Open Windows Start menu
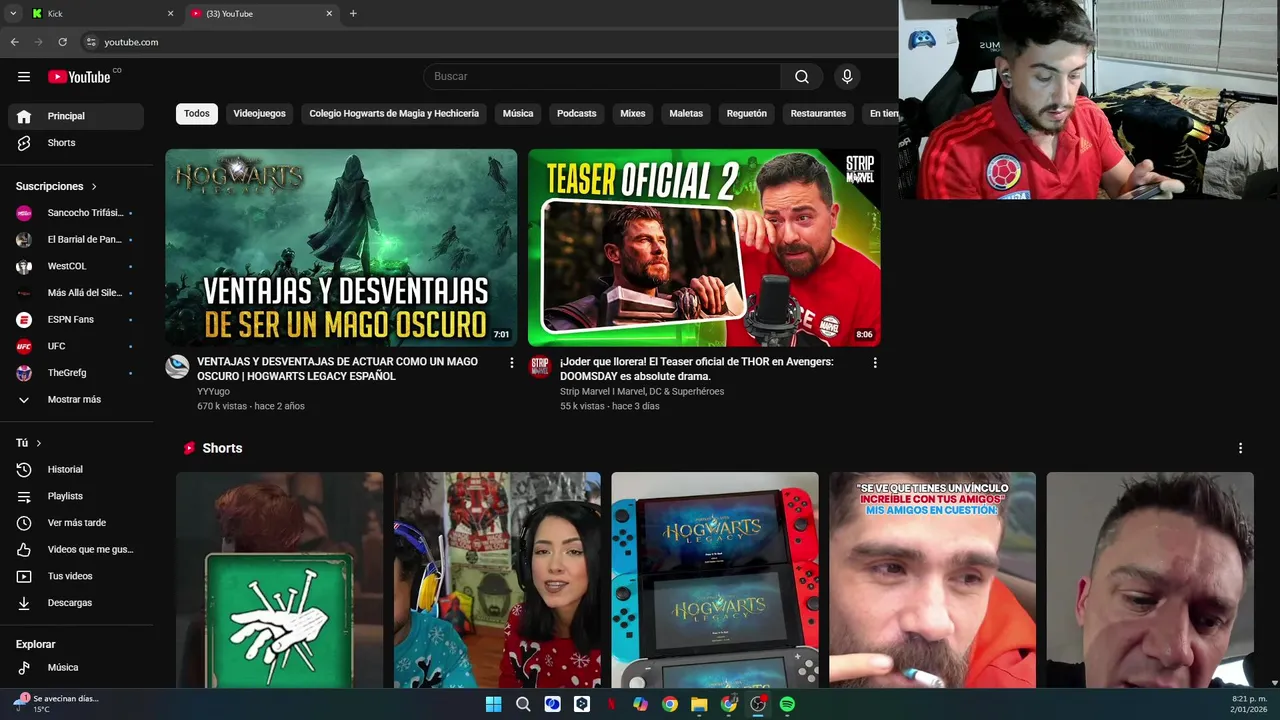This screenshot has height=720, width=1280. tap(493, 704)
